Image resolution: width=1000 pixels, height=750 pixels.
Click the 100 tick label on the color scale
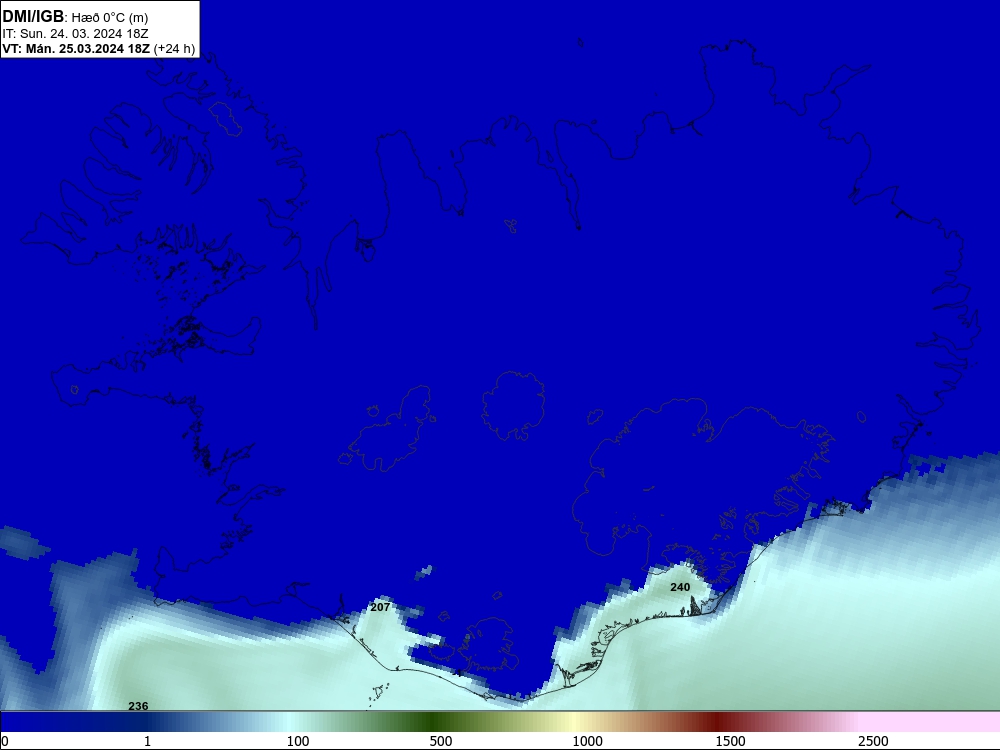pos(298,741)
